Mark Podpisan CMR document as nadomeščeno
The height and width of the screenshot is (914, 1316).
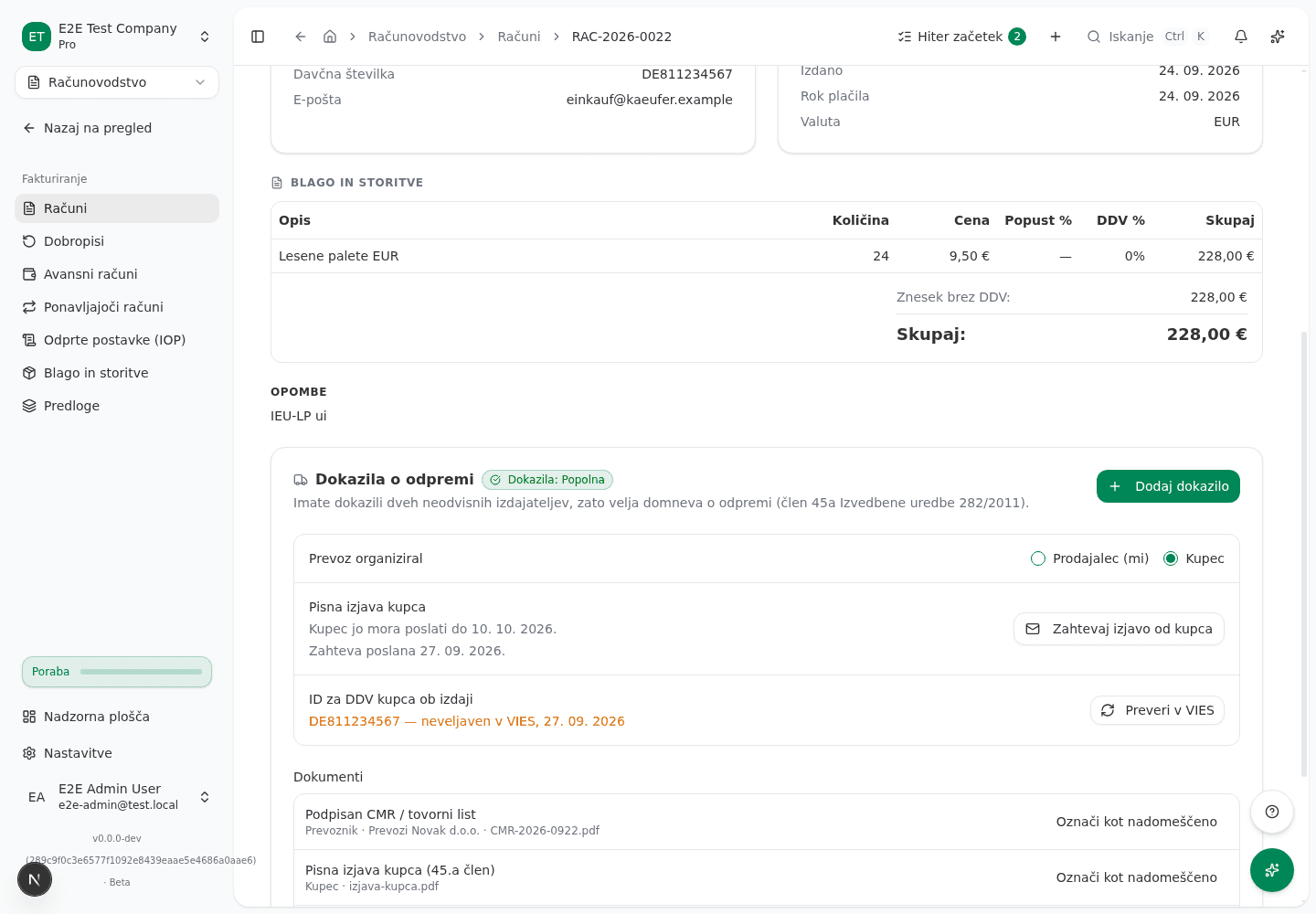point(1137,822)
